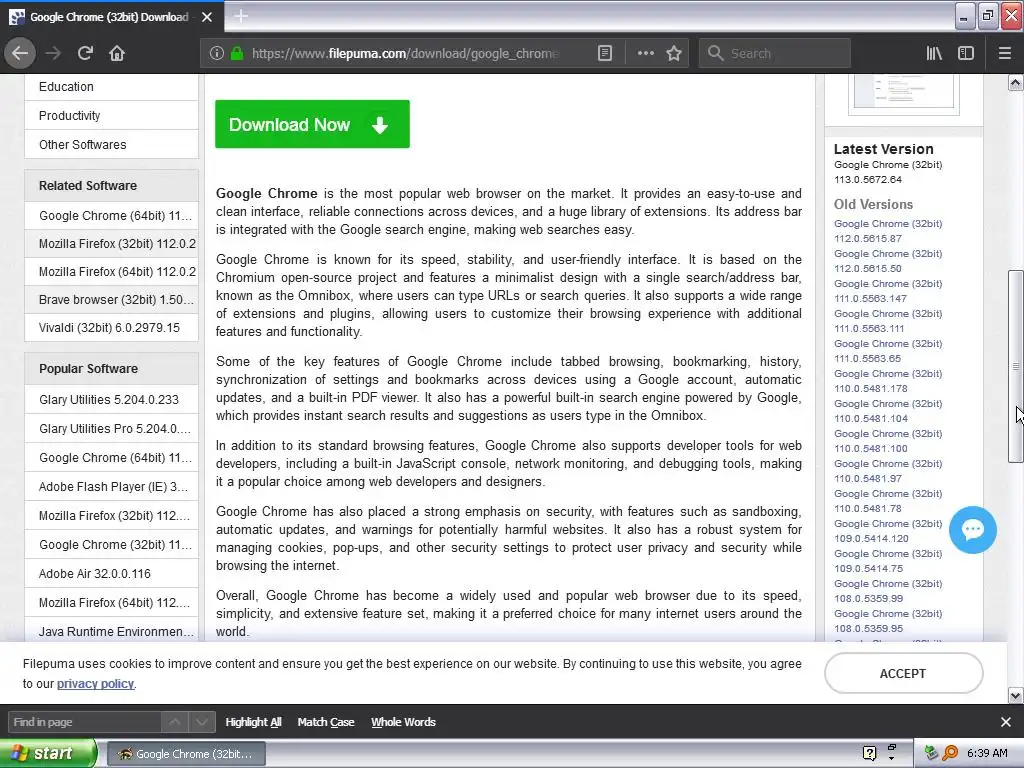Open old version 108.0.5359.99 link
Screen dimensions: 1024x768
(x=888, y=591)
